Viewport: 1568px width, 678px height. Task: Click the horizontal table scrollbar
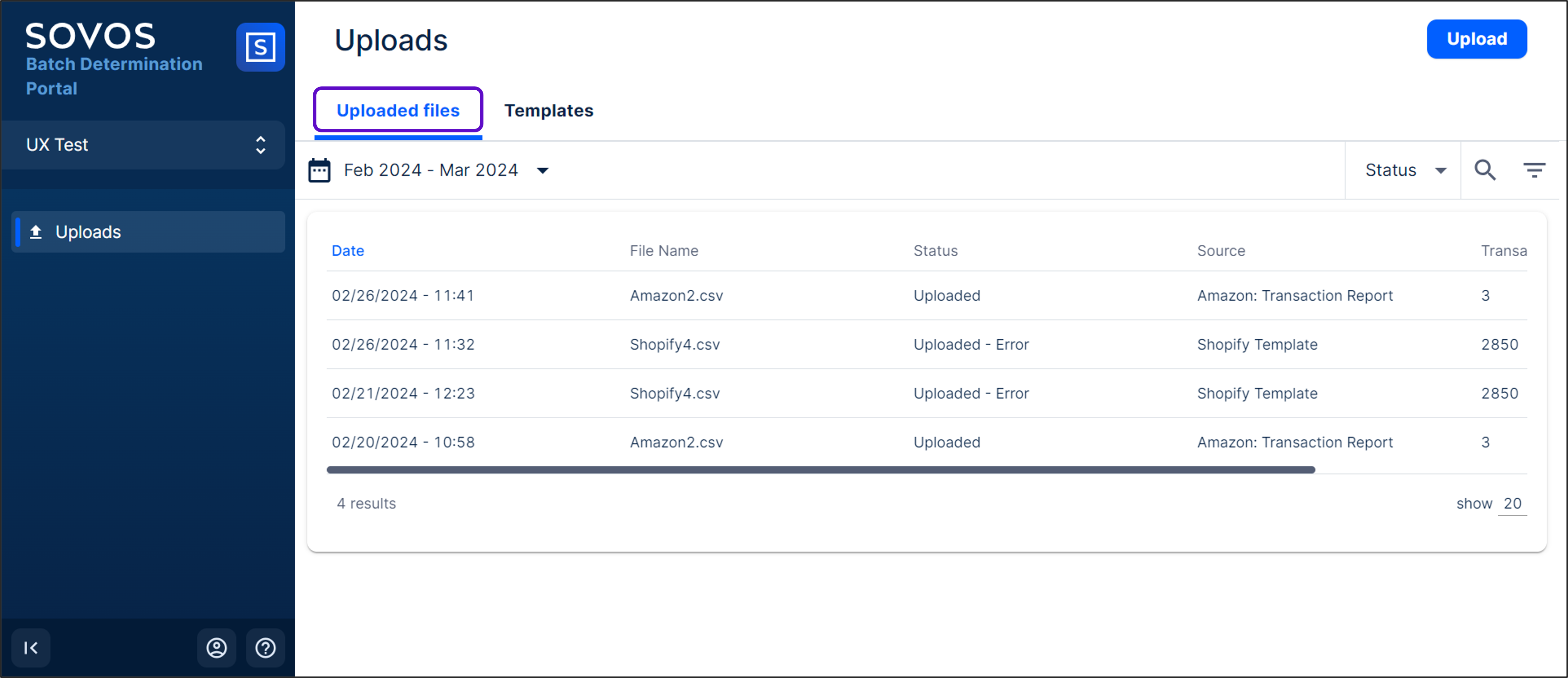(820, 469)
